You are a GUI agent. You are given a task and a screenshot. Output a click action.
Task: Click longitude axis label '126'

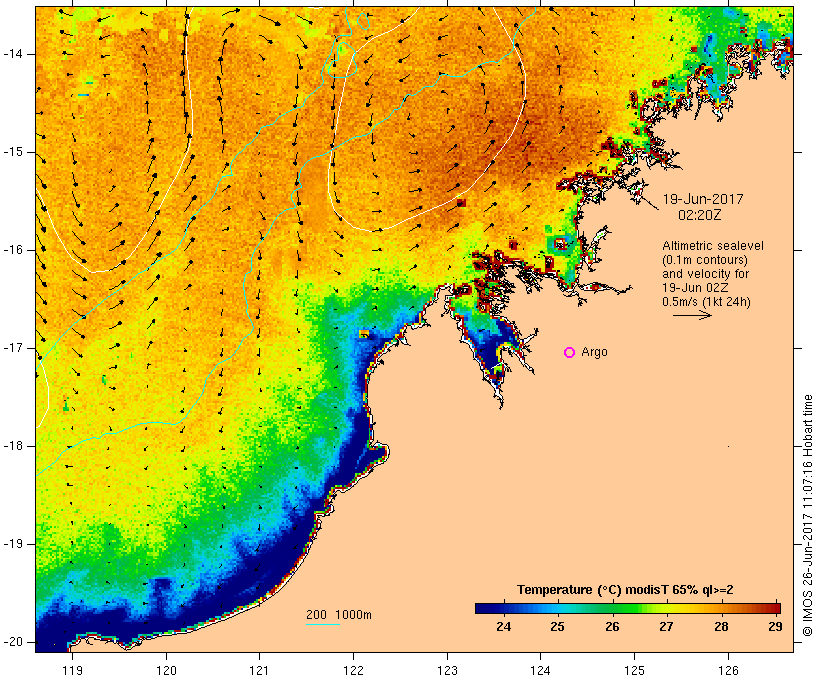728,670
